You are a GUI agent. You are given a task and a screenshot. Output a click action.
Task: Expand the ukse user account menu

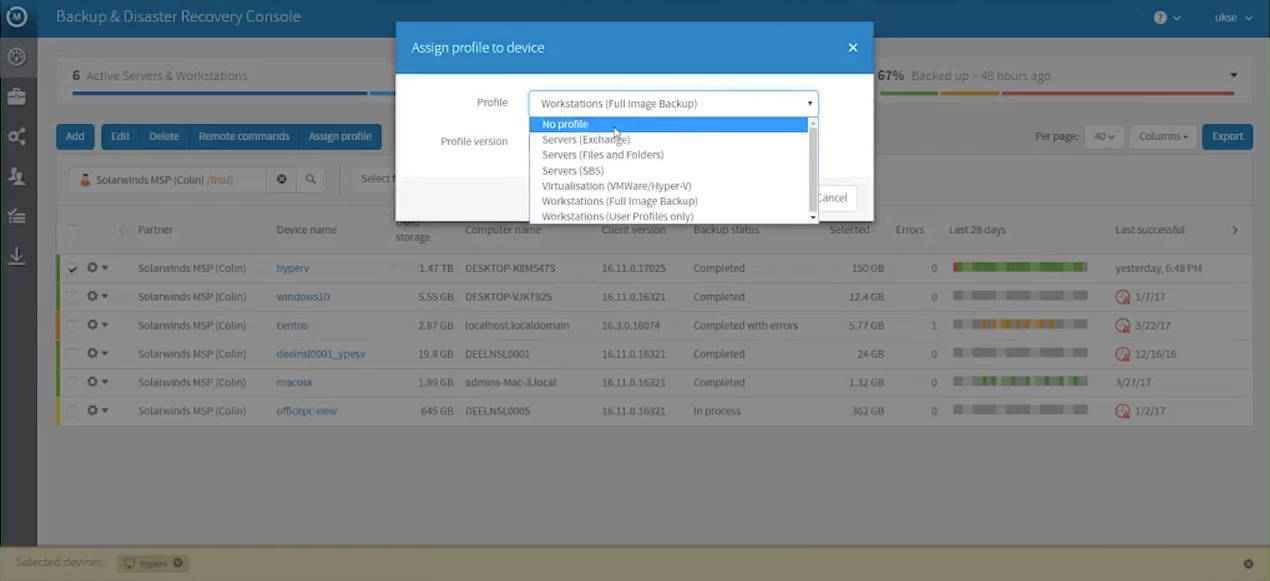coord(1232,17)
